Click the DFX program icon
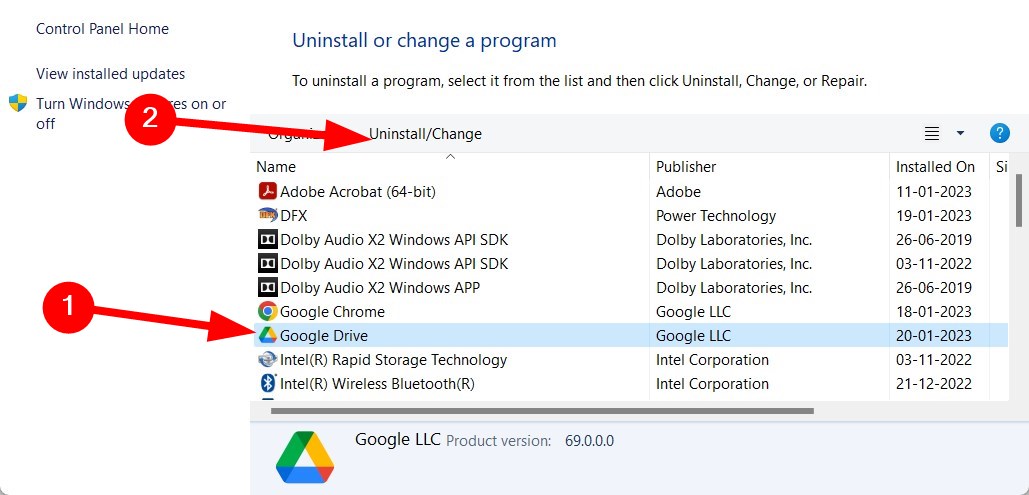 point(267,215)
